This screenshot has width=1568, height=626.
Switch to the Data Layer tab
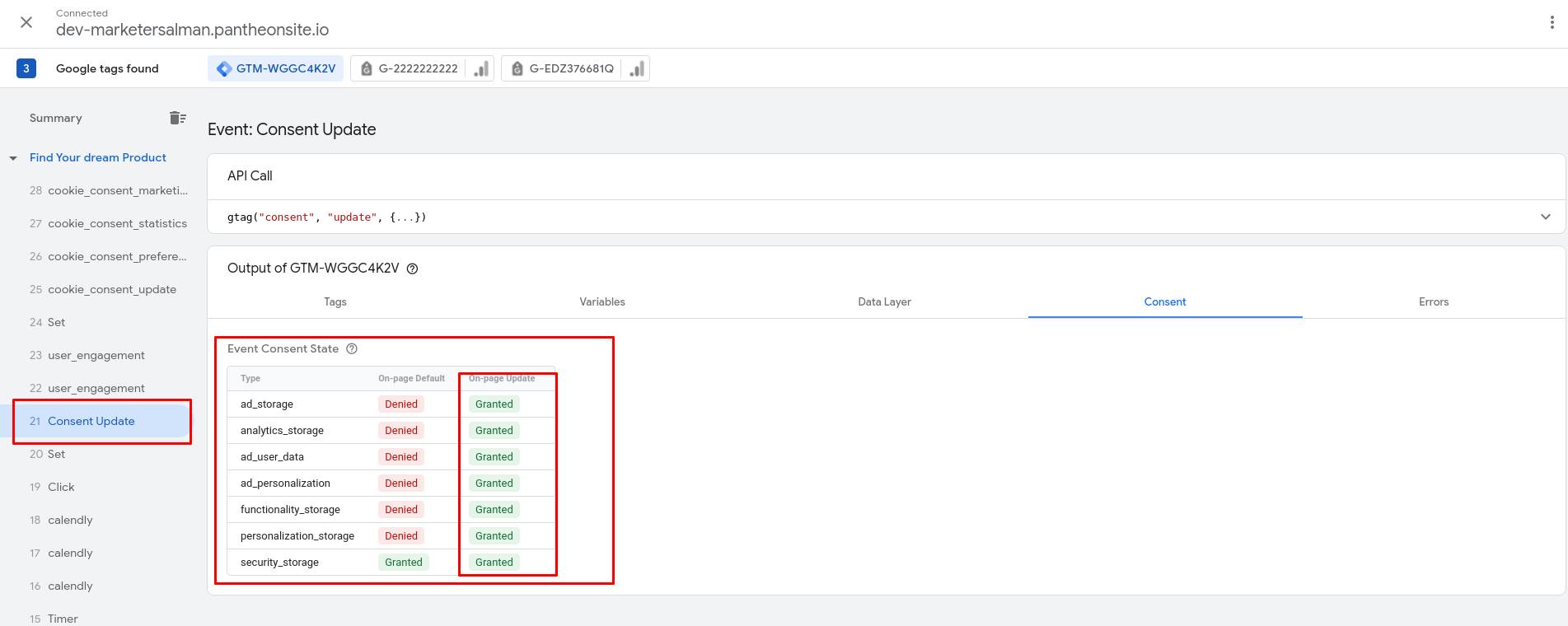coord(884,301)
